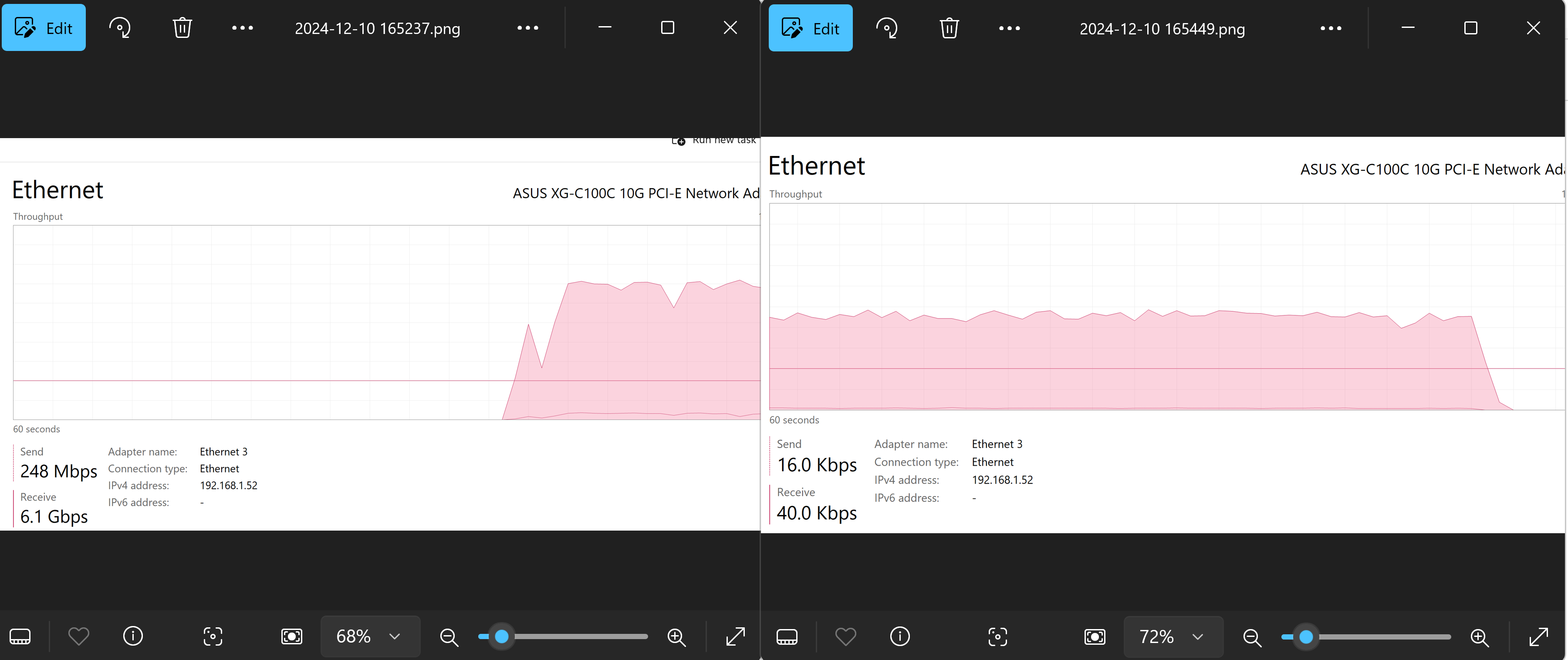The image size is (1568, 660).
Task: Enter fullscreen in the right window
Action: [1538, 637]
